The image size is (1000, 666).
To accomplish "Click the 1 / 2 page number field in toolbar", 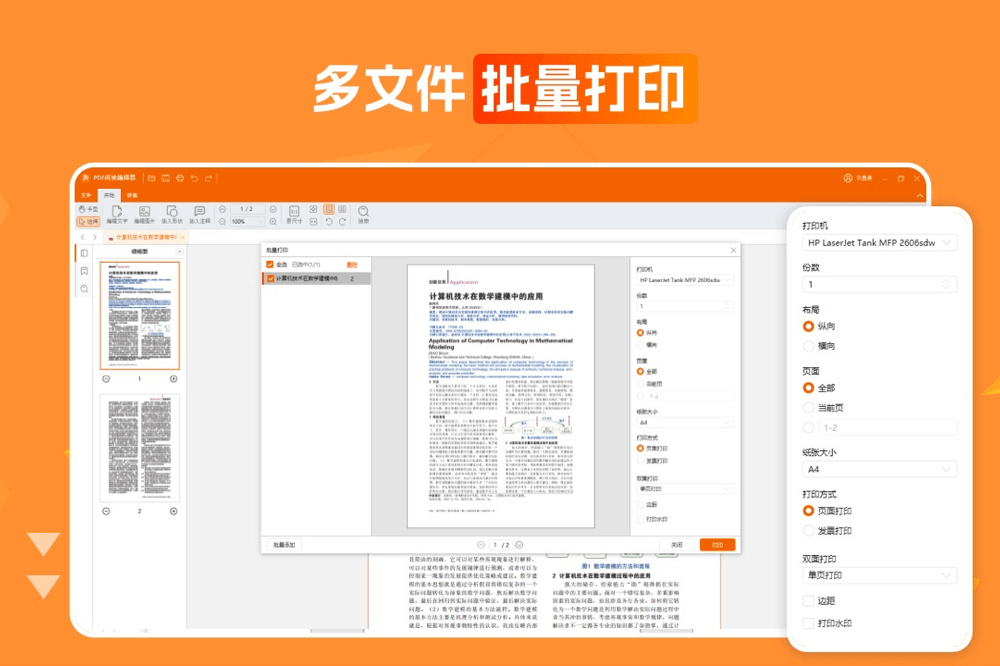I will 247,209.
